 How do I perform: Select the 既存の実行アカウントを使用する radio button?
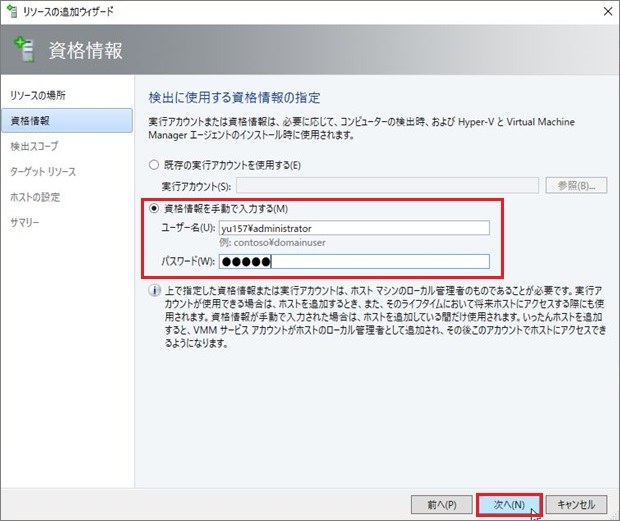coord(153,165)
